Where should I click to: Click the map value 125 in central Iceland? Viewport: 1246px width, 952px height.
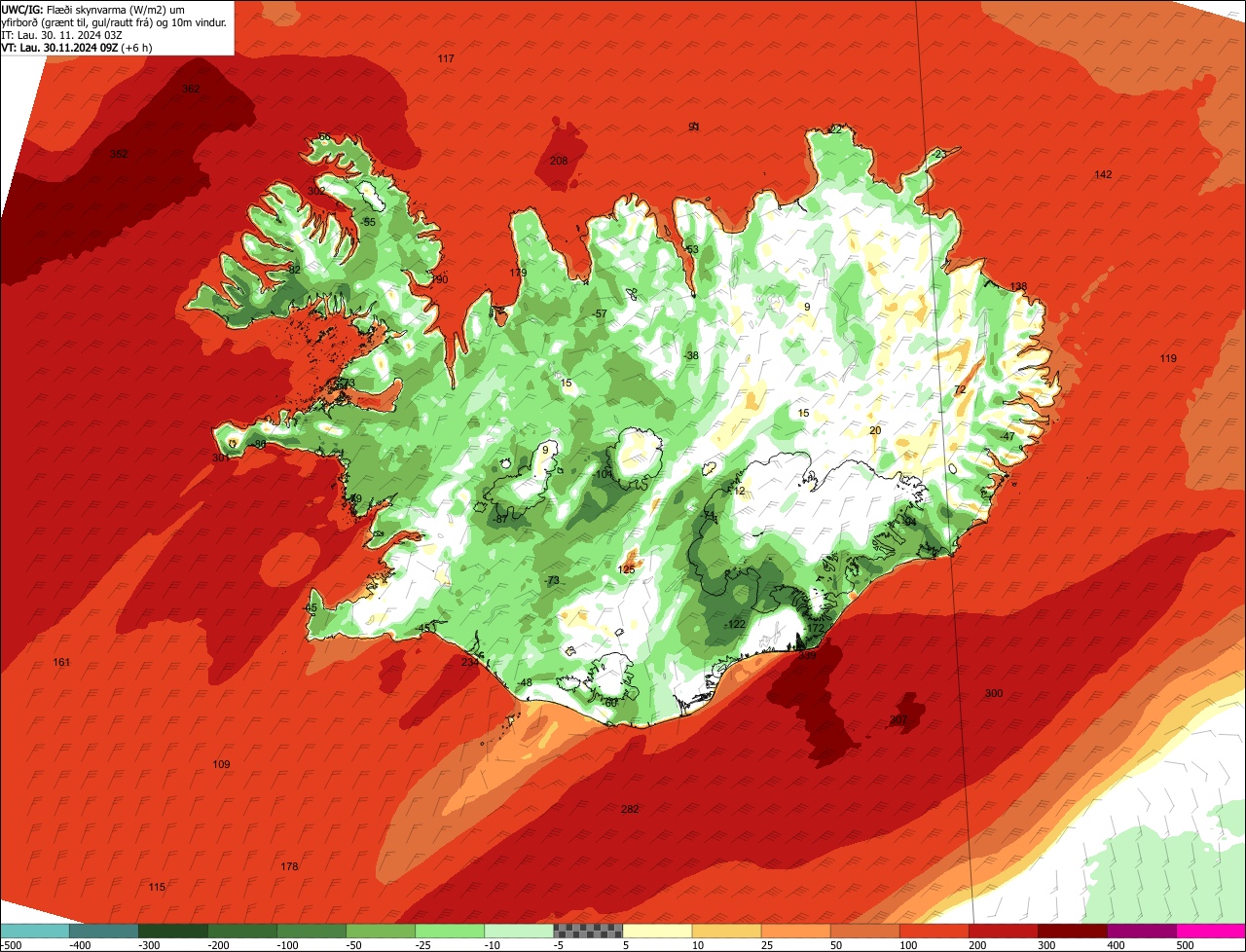(x=627, y=569)
